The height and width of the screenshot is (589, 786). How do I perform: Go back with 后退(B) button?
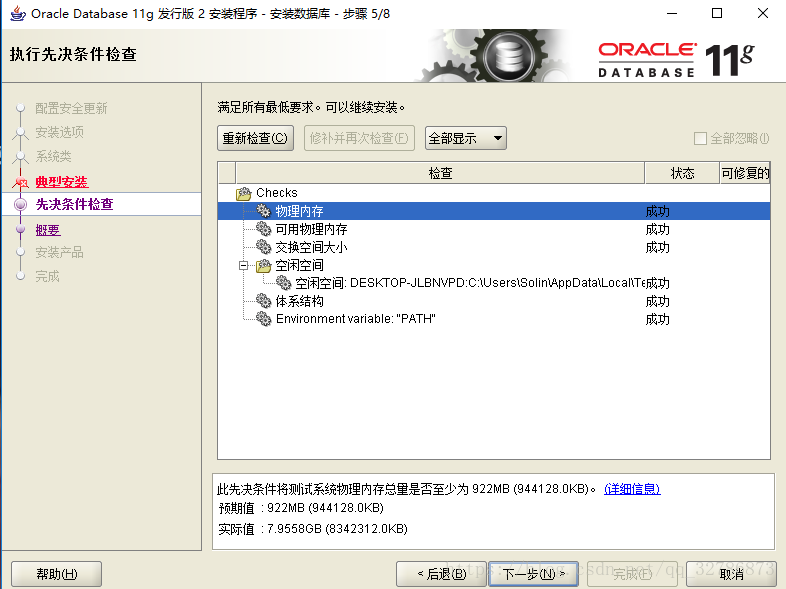(x=441, y=574)
